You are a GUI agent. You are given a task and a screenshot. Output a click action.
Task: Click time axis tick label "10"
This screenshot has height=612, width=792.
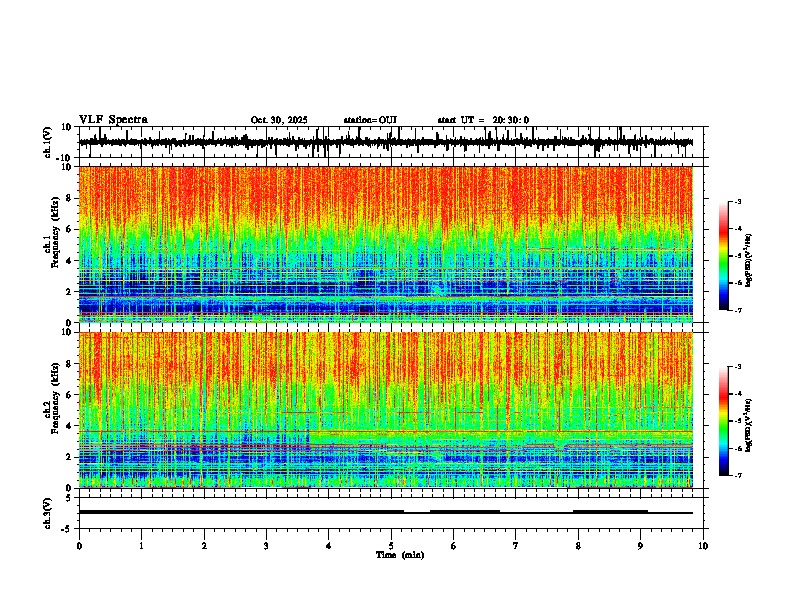703,546
